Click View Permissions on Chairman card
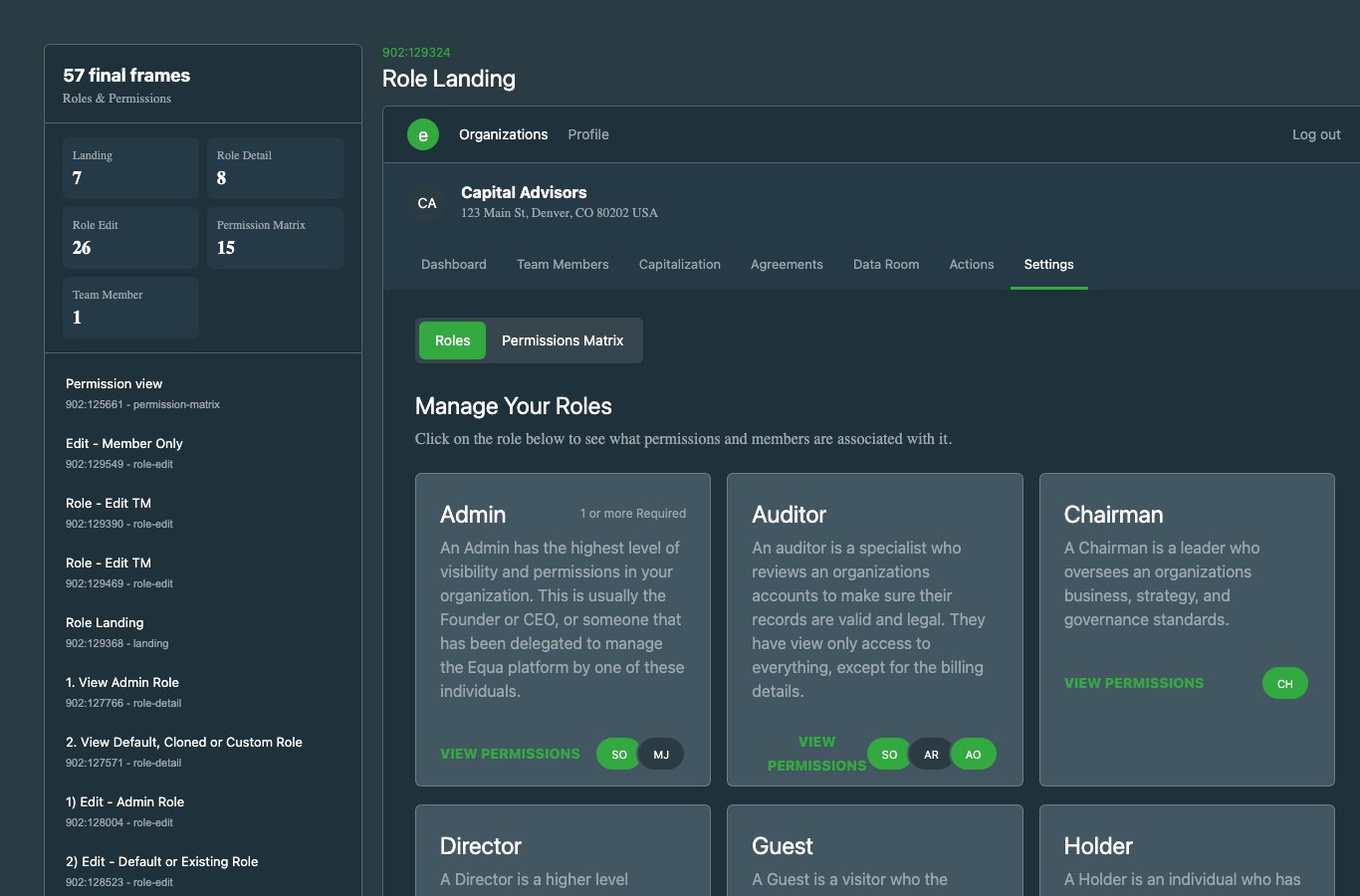This screenshot has height=896, width=1360. pyautogui.click(x=1134, y=683)
